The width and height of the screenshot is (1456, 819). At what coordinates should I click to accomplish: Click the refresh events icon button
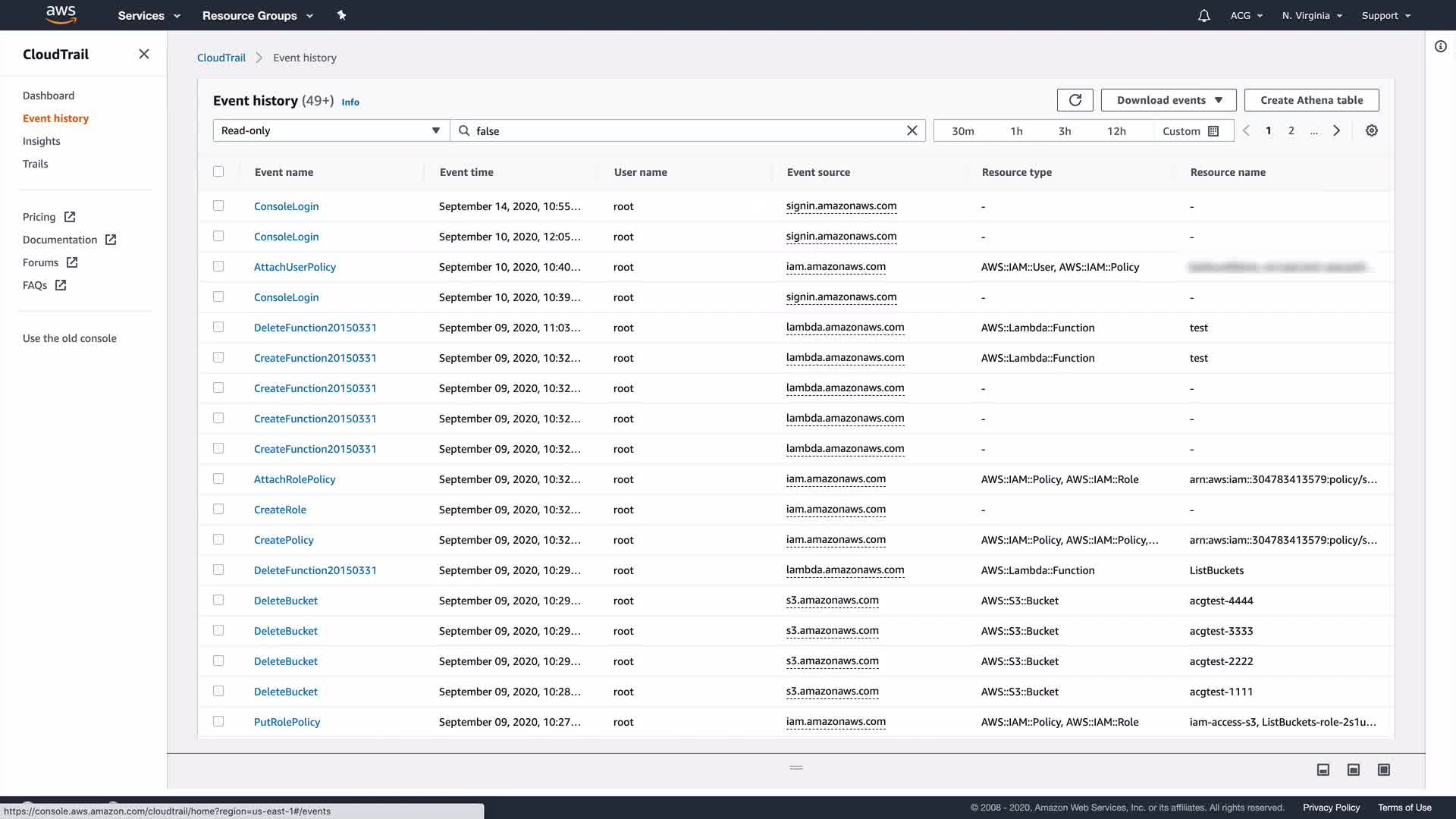1075,100
